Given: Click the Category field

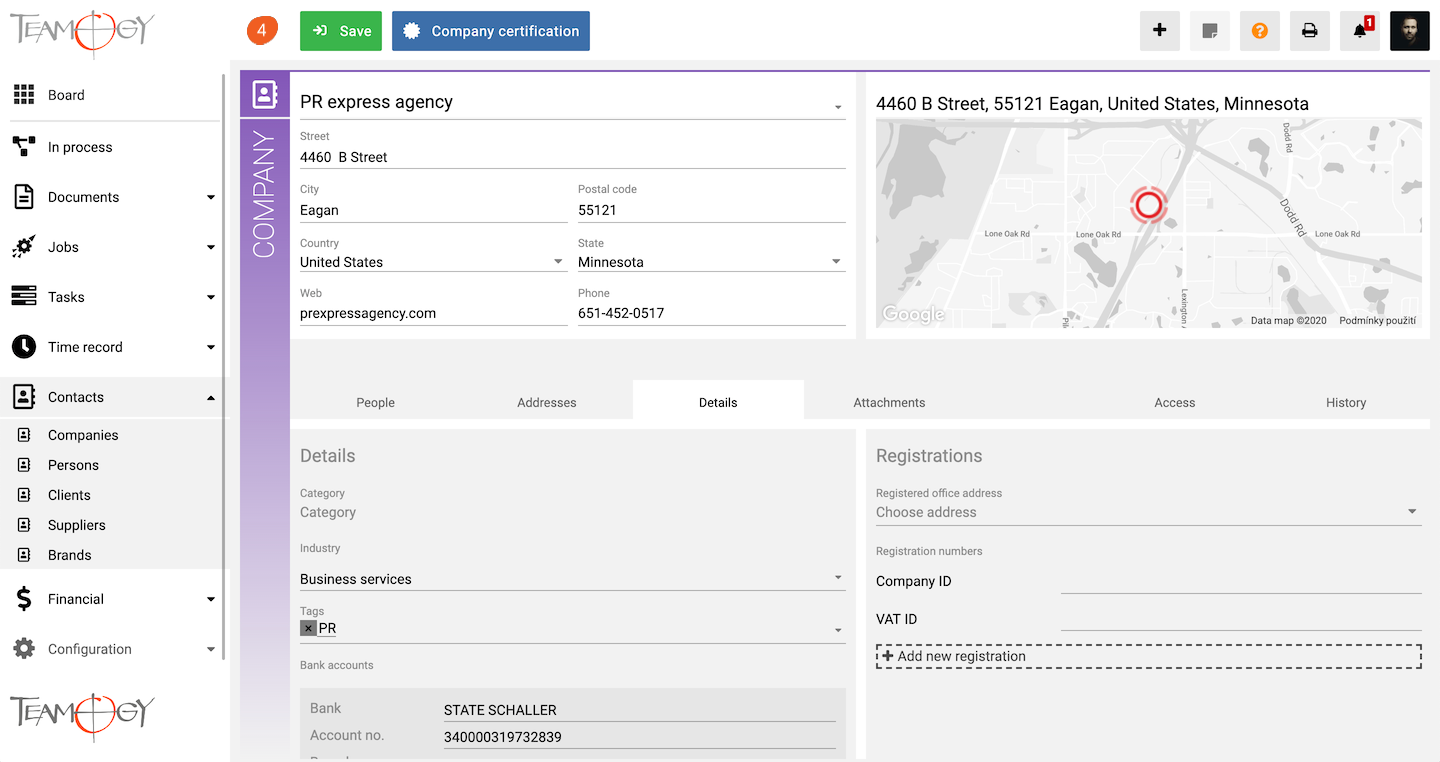Looking at the screenshot, I should (572, 512).
